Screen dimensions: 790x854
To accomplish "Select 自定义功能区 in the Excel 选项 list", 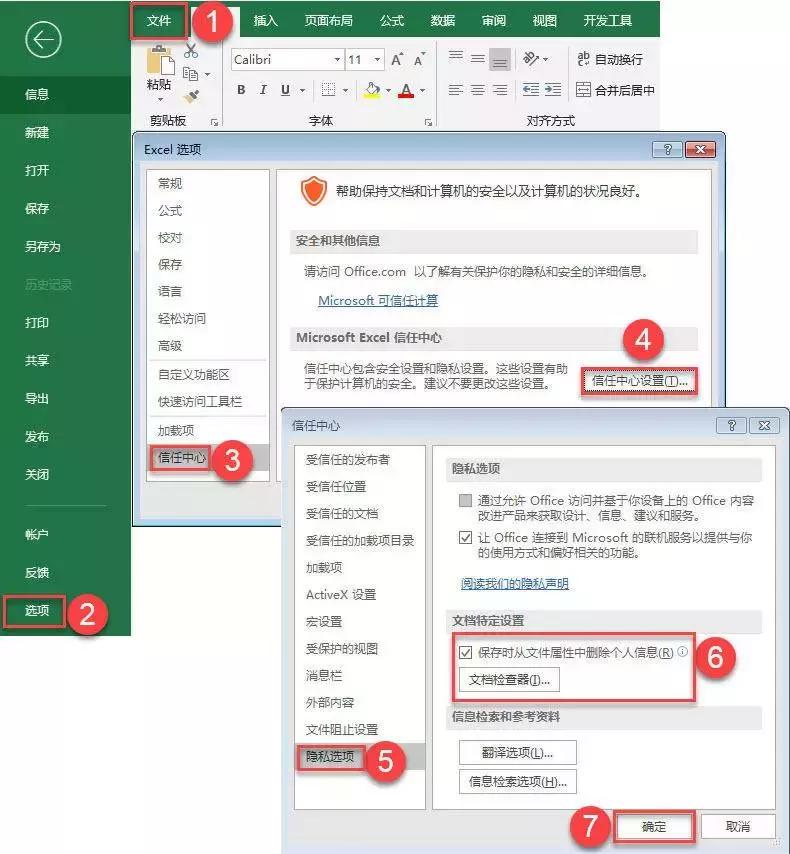I will 194,375.
